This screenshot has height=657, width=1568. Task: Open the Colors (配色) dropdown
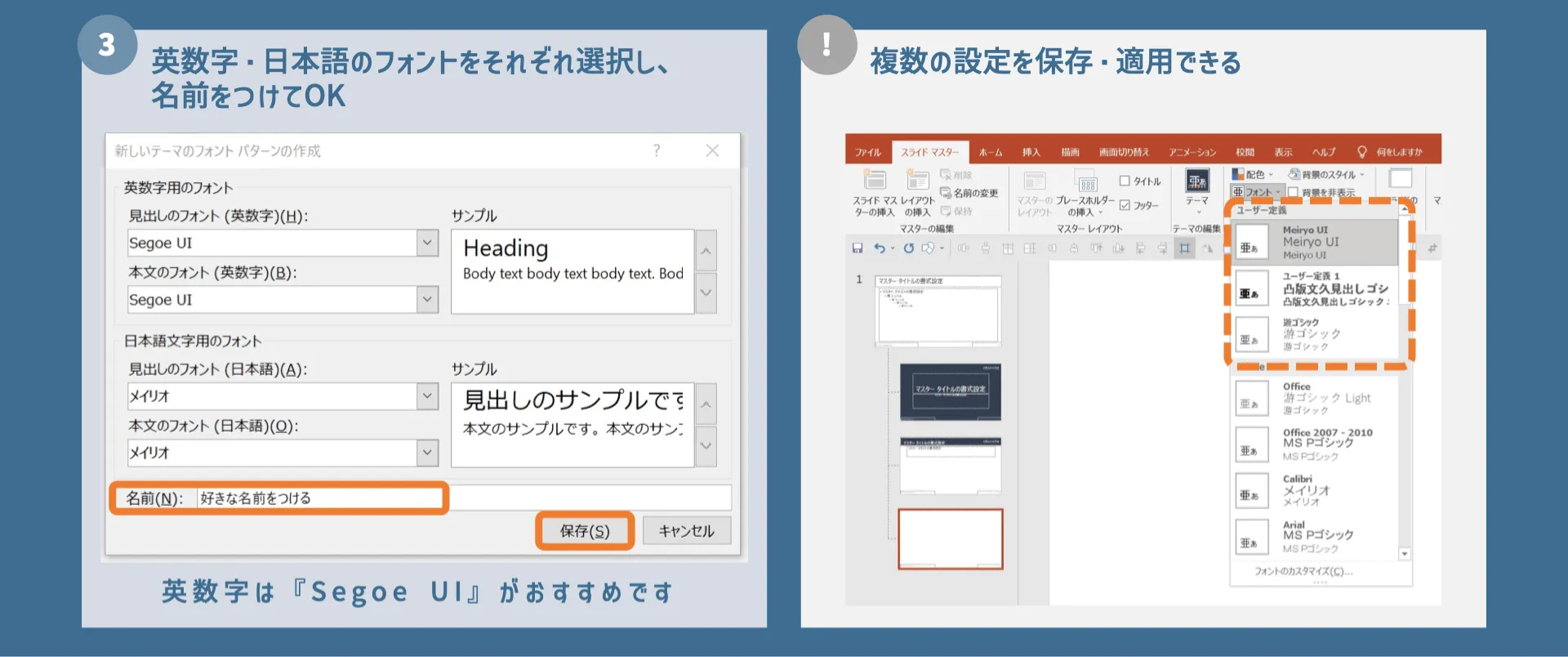click(1254, 174)
